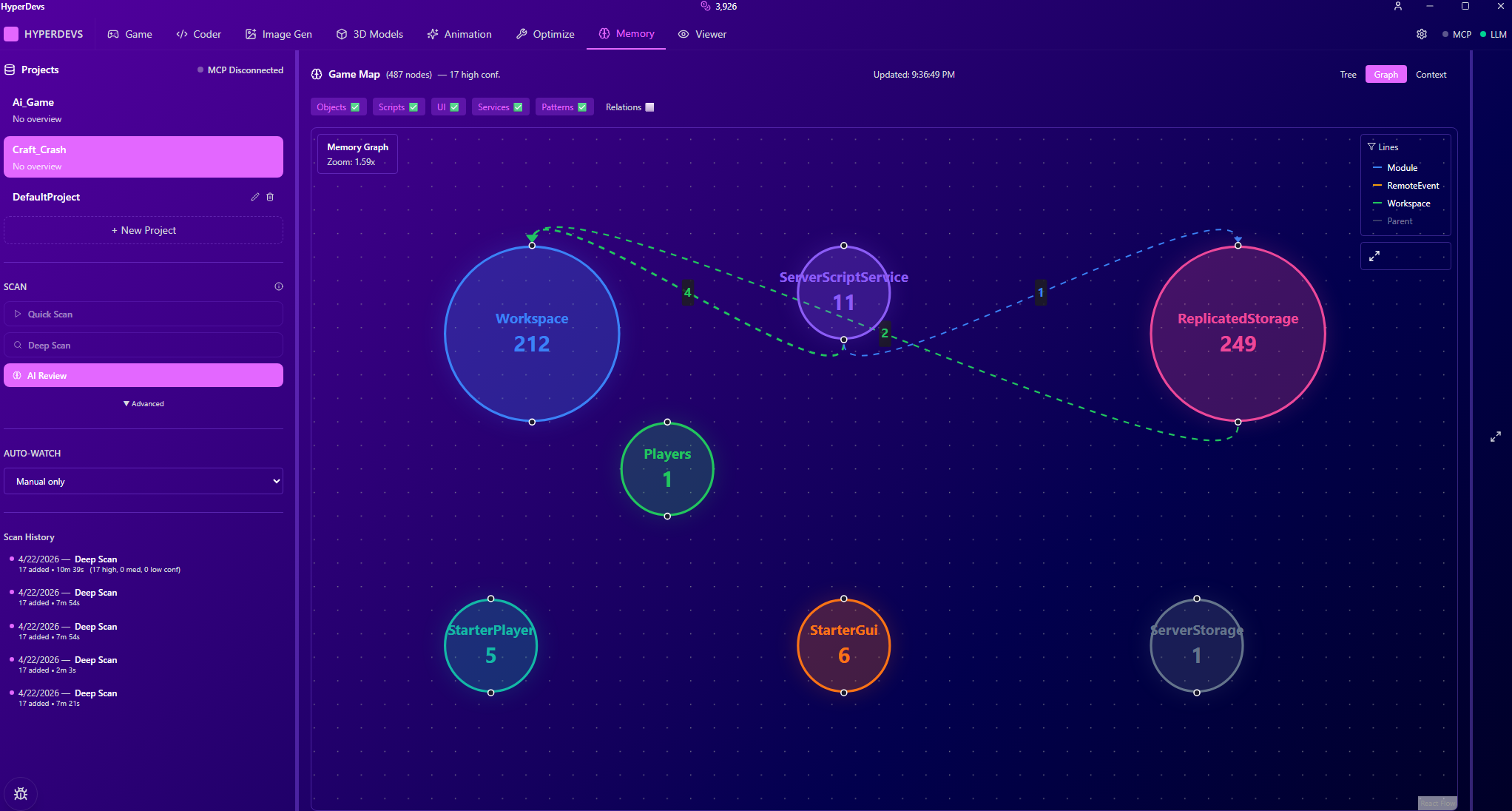Click the user account icon
Screen dimensions: 1512x811
point(1398,6)
